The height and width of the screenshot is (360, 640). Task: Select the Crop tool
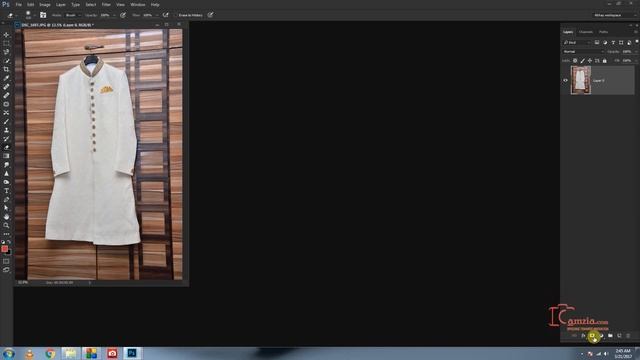[6, 69]
